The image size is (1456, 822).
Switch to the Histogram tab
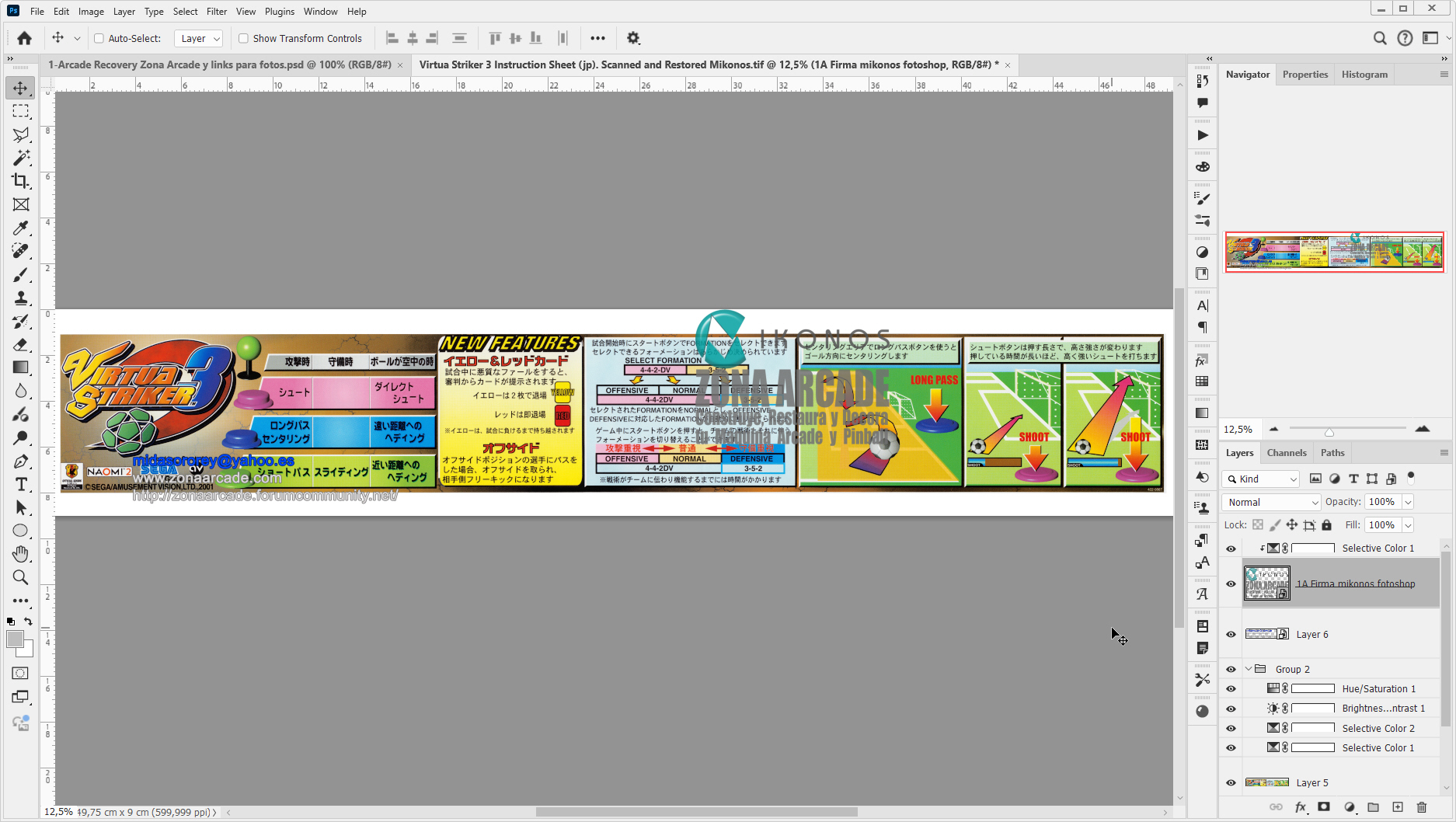point(1364,75)
